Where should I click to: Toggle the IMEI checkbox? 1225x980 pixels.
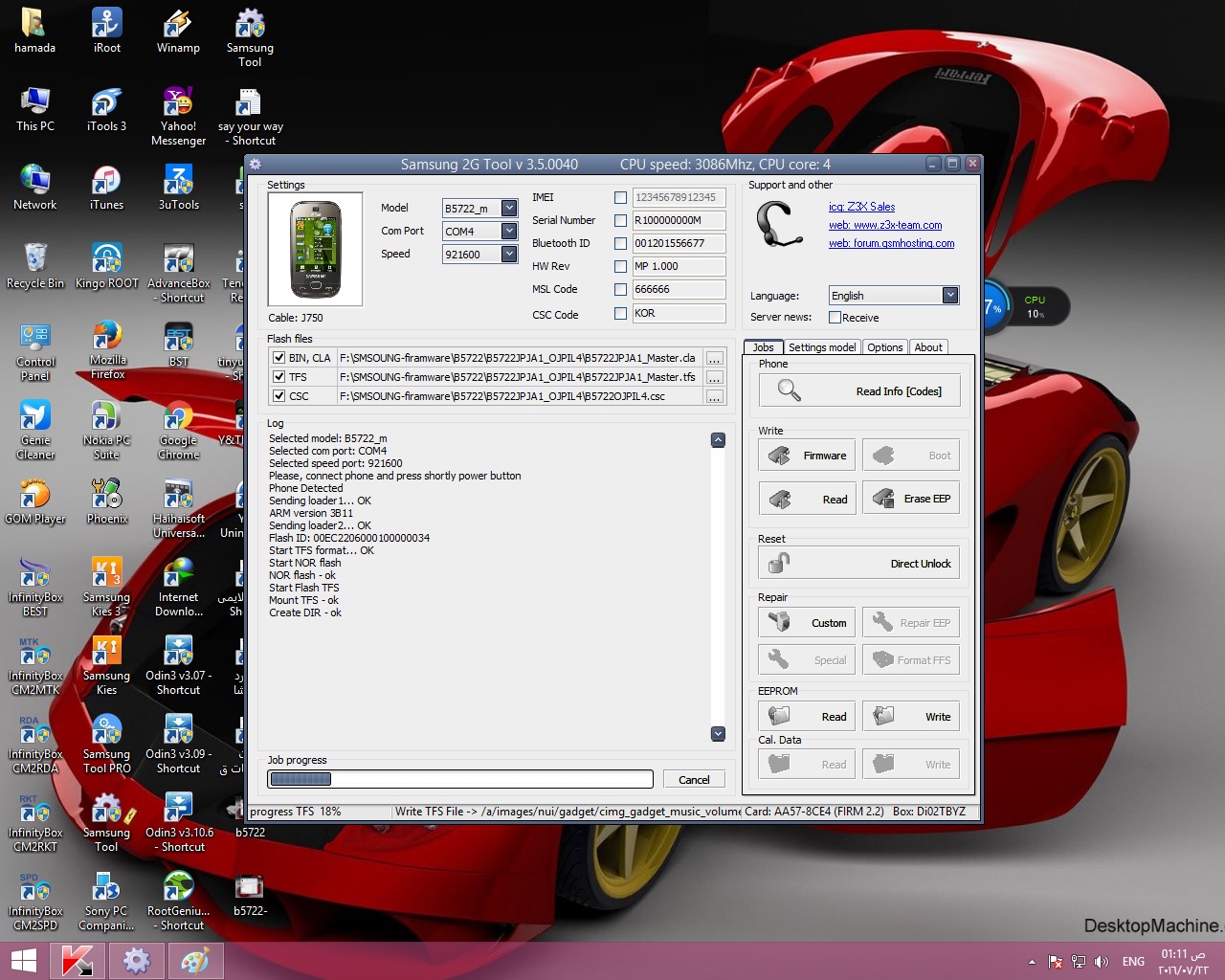(x=620, y=197)
